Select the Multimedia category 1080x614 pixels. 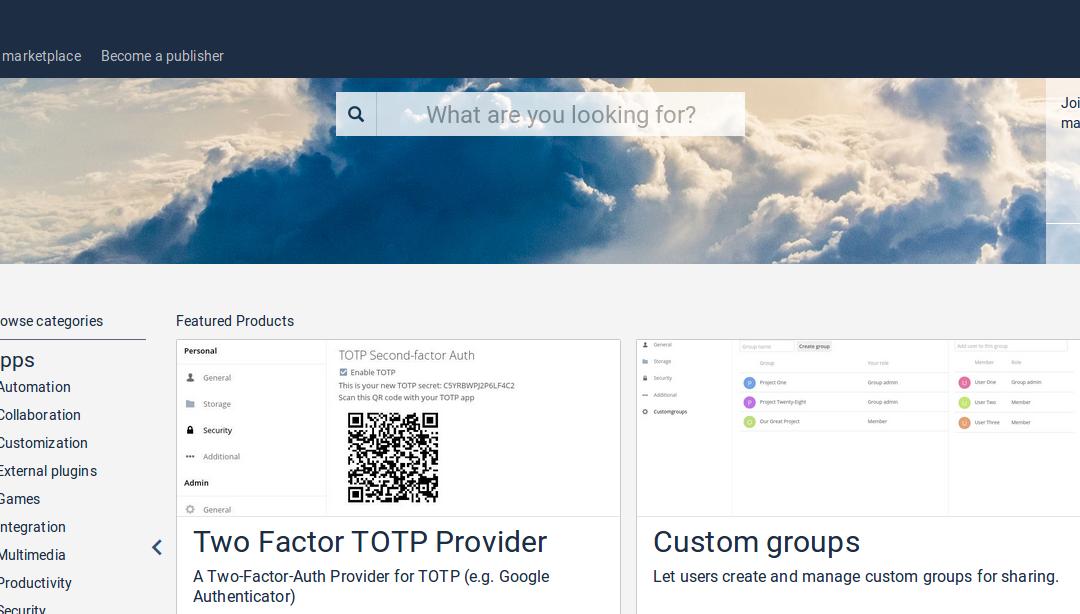point(33,555)
